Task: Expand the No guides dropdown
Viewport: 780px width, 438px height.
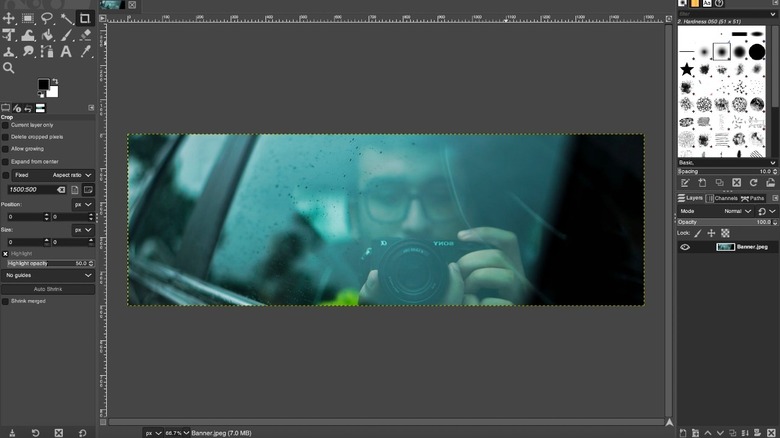Action: point(47,275)
